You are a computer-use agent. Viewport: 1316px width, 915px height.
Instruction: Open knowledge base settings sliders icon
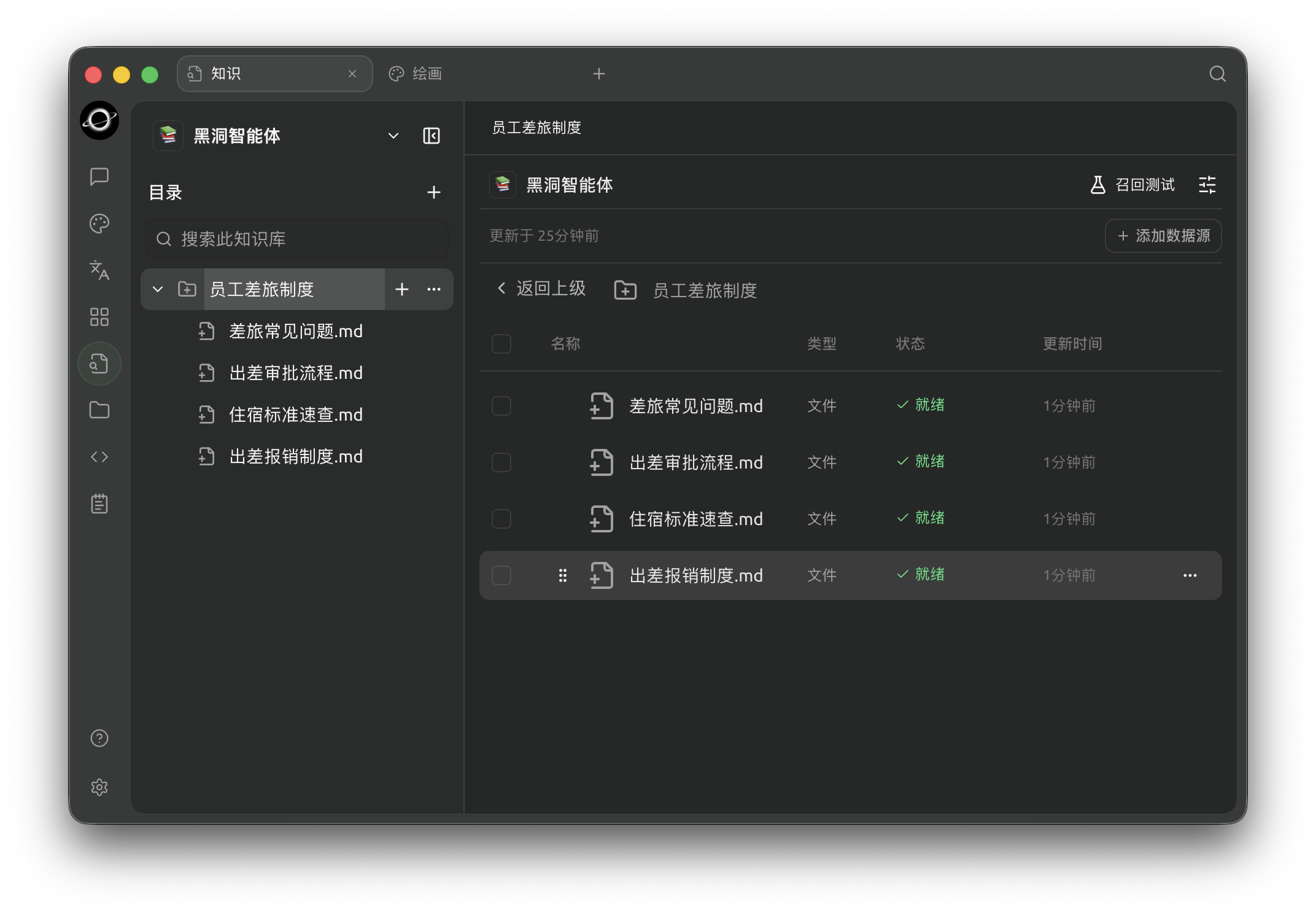pos(1207,185)
